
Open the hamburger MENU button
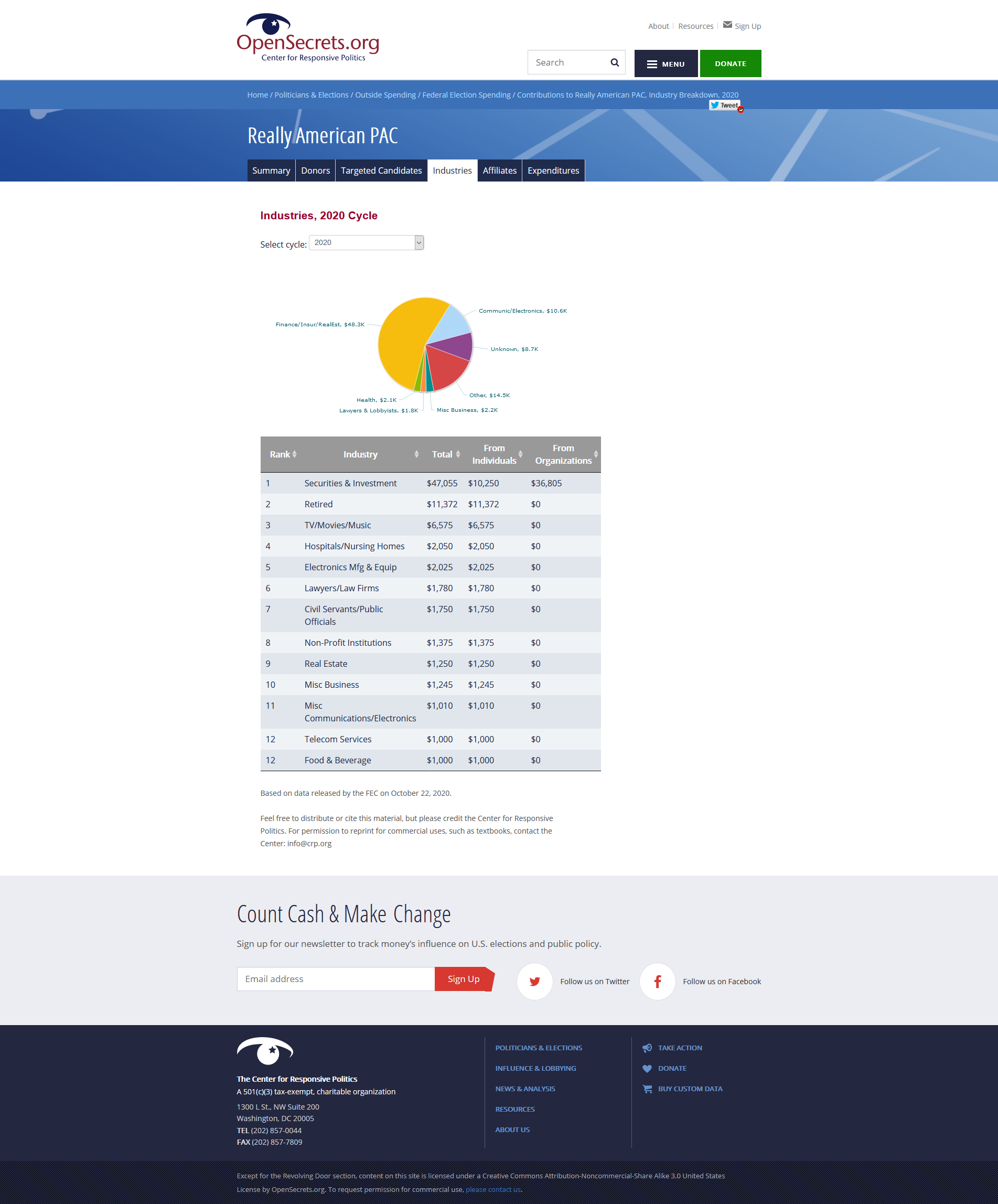pyautogui.click(x=666, y=63)
